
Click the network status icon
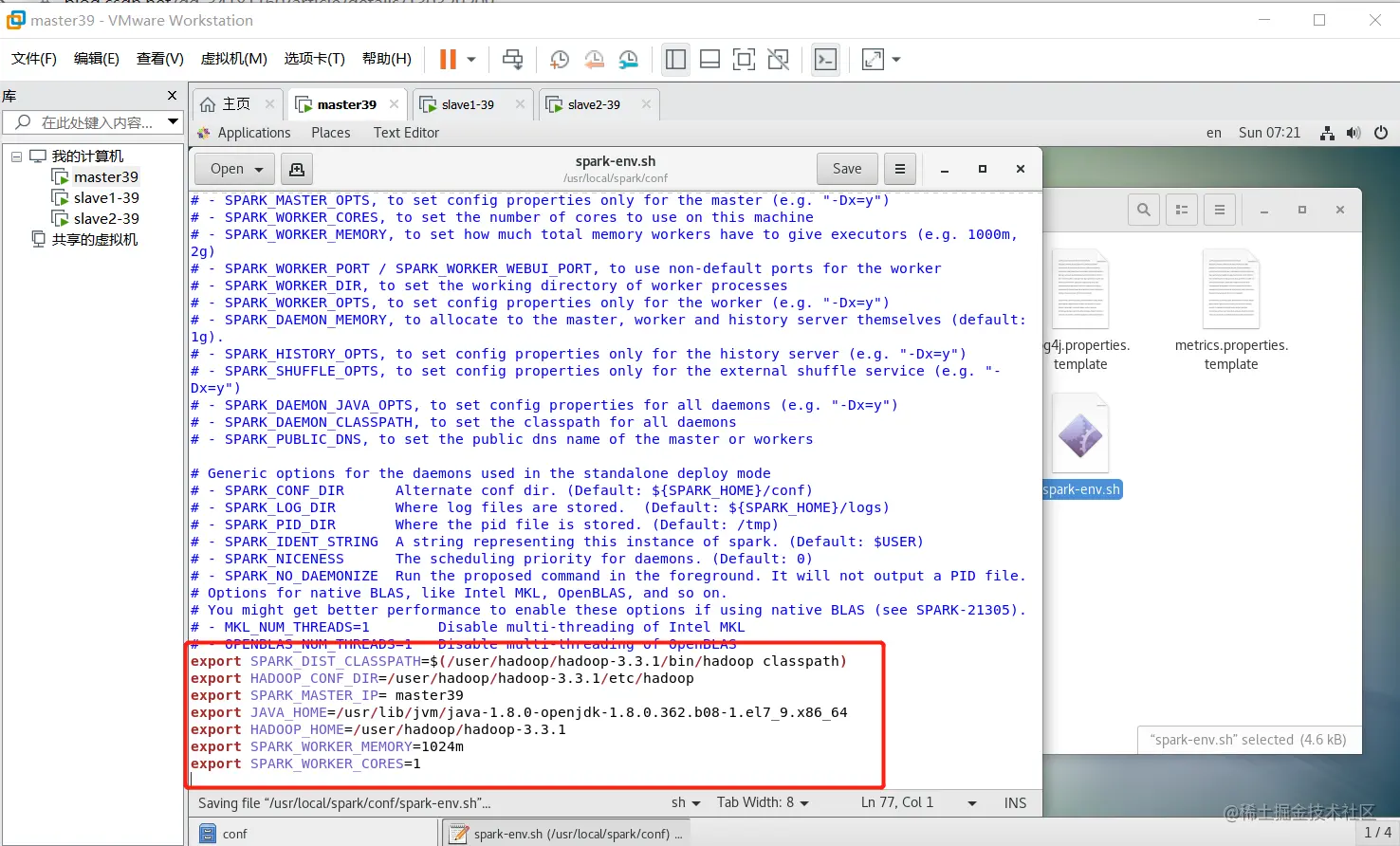(x=1328, y=133)
